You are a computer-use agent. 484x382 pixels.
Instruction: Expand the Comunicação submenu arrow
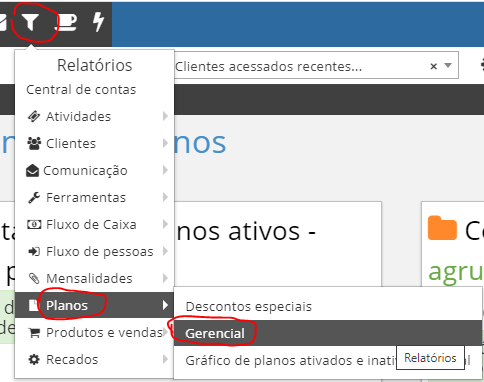165,170
